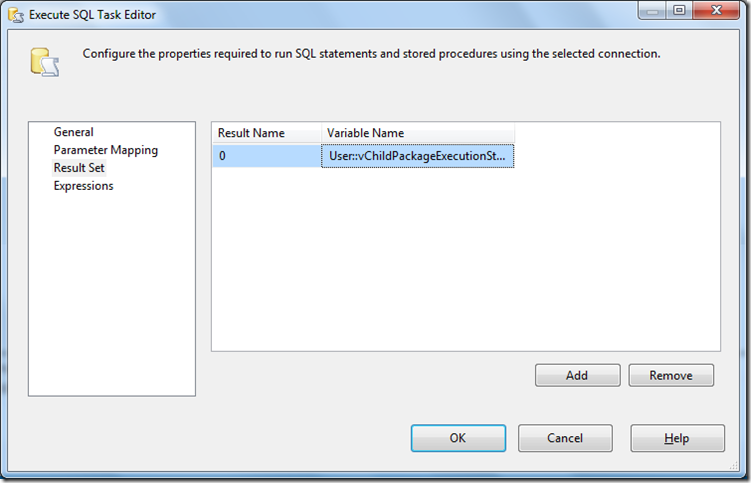Remove the selected result set row
This screenshot has height=483, width=751.
[x=671, y=375]
